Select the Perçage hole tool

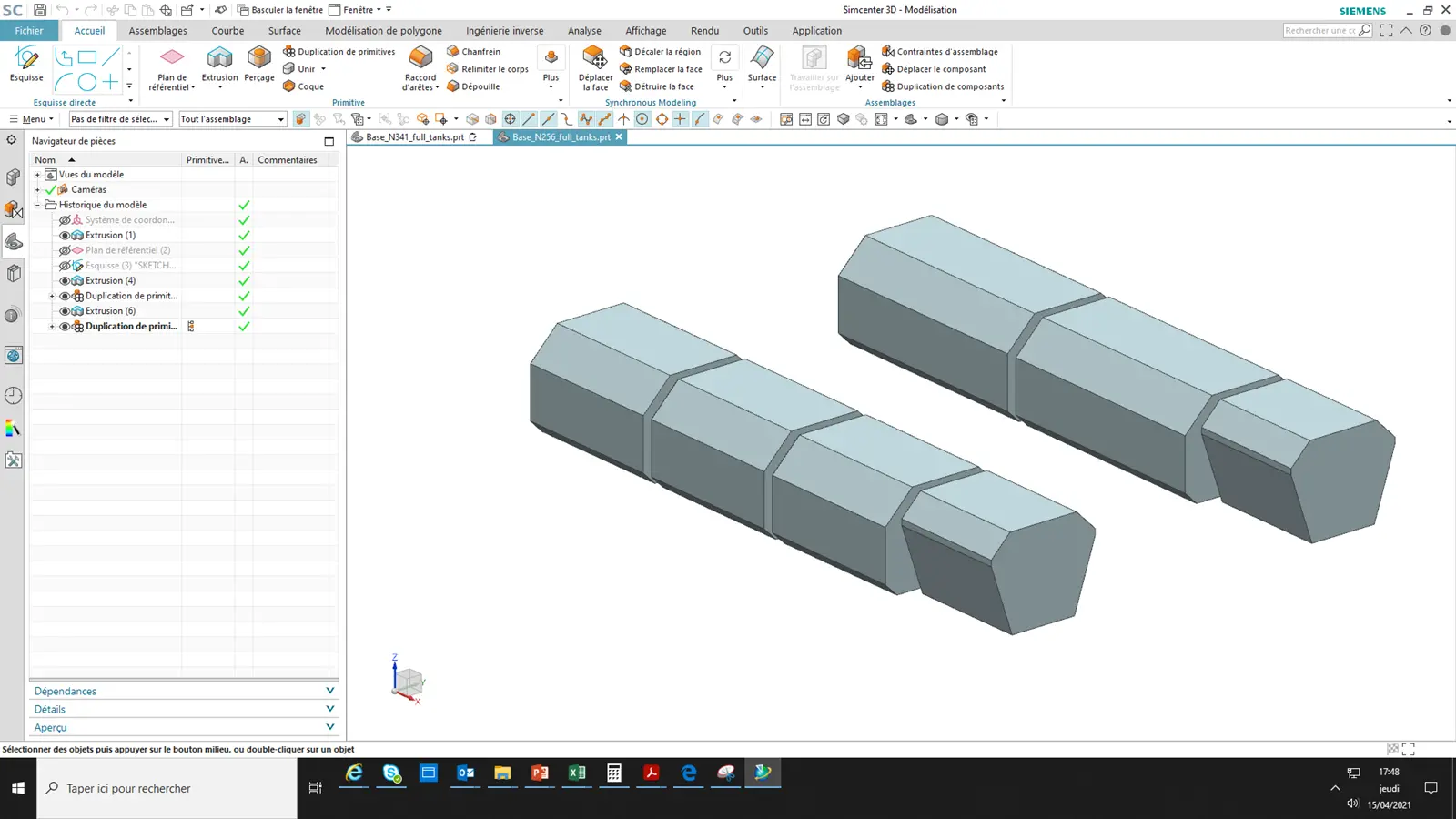pos(259,64)
